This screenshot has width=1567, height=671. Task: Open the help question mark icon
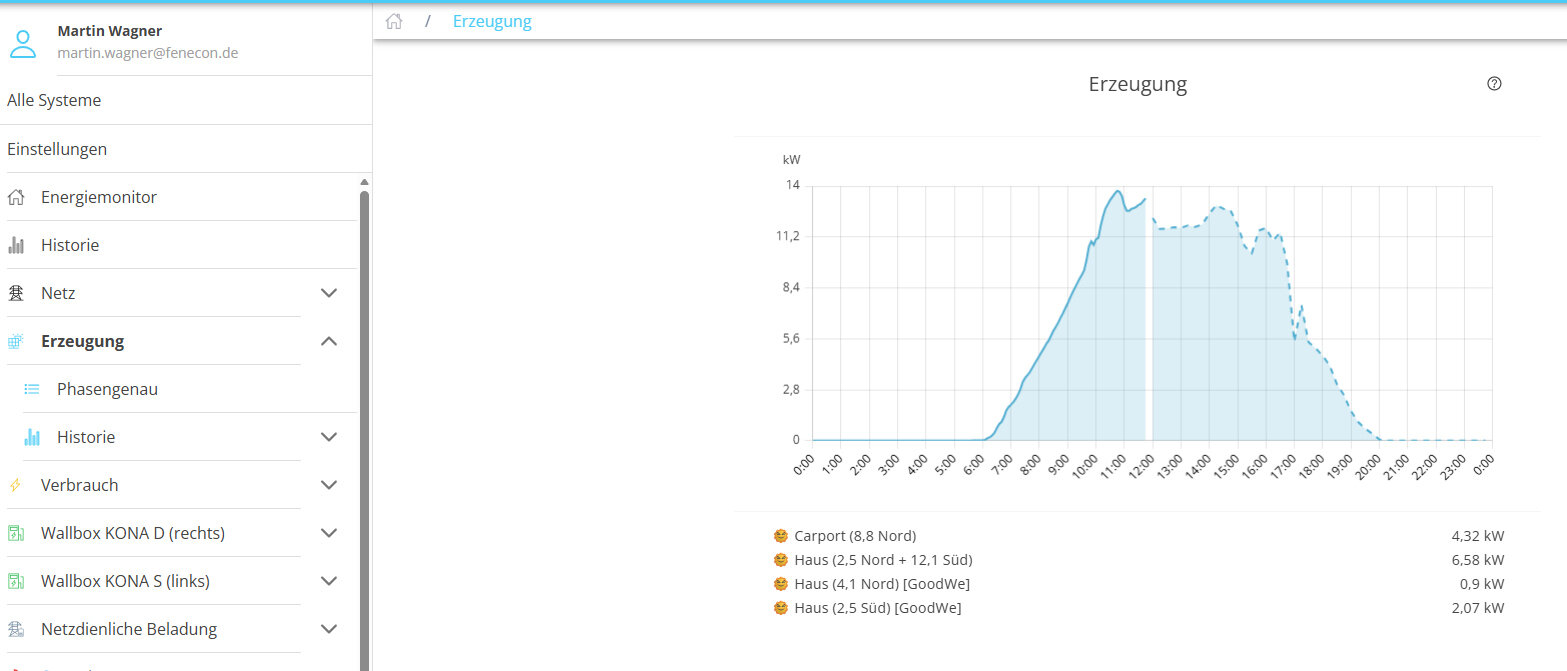tap(1494, 84)
